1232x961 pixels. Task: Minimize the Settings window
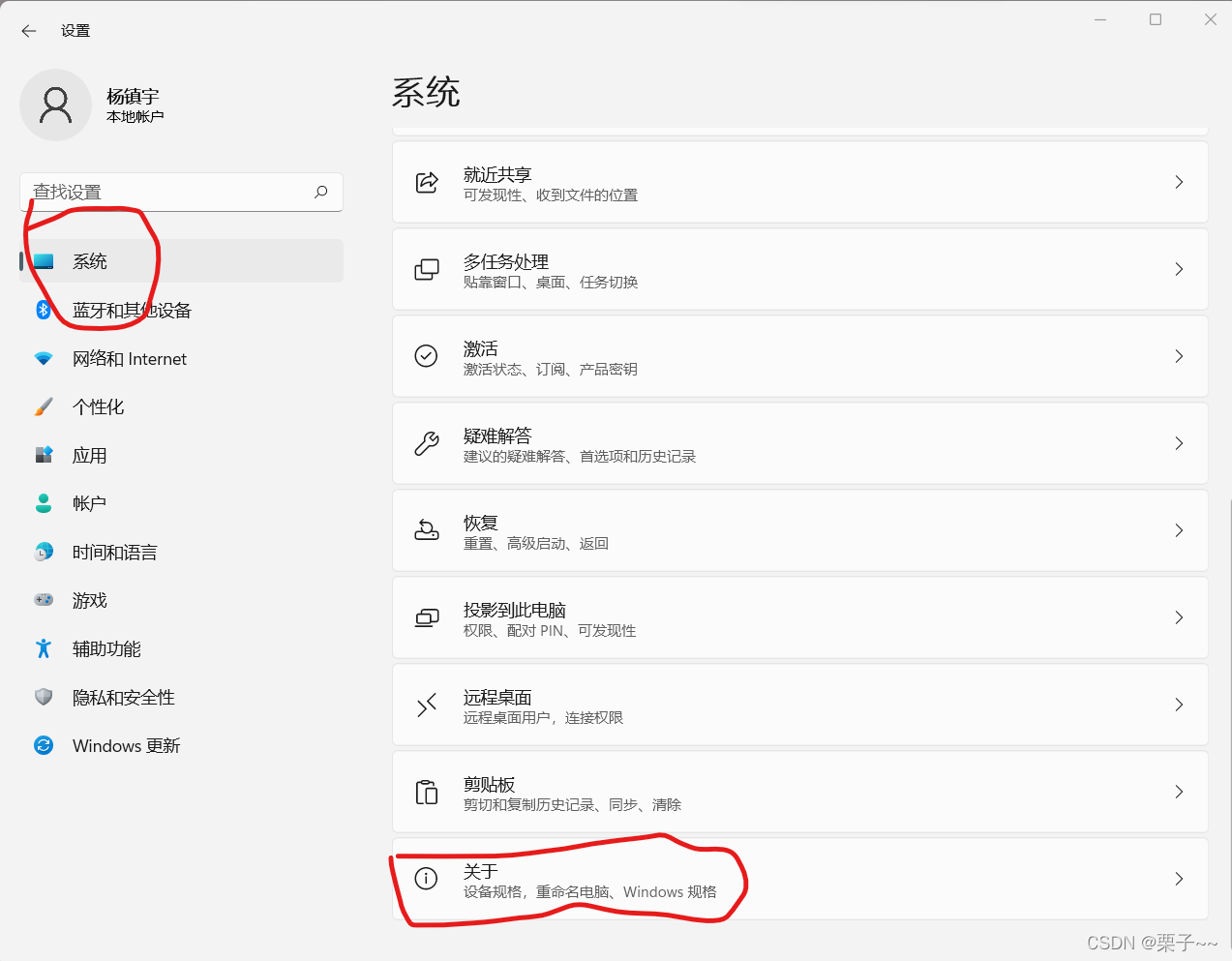1100,19
